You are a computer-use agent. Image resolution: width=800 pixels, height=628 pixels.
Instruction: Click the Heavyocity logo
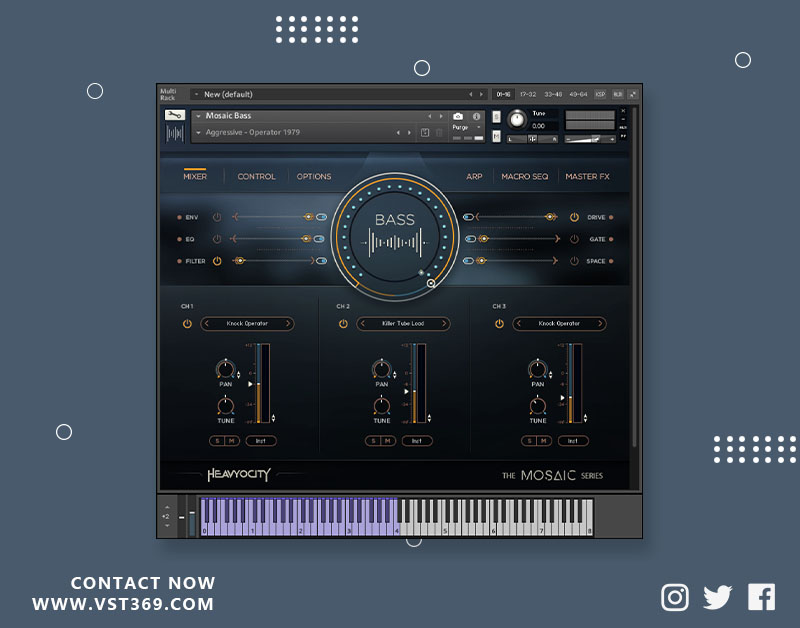pyautogui.click(x=239, y=474)
